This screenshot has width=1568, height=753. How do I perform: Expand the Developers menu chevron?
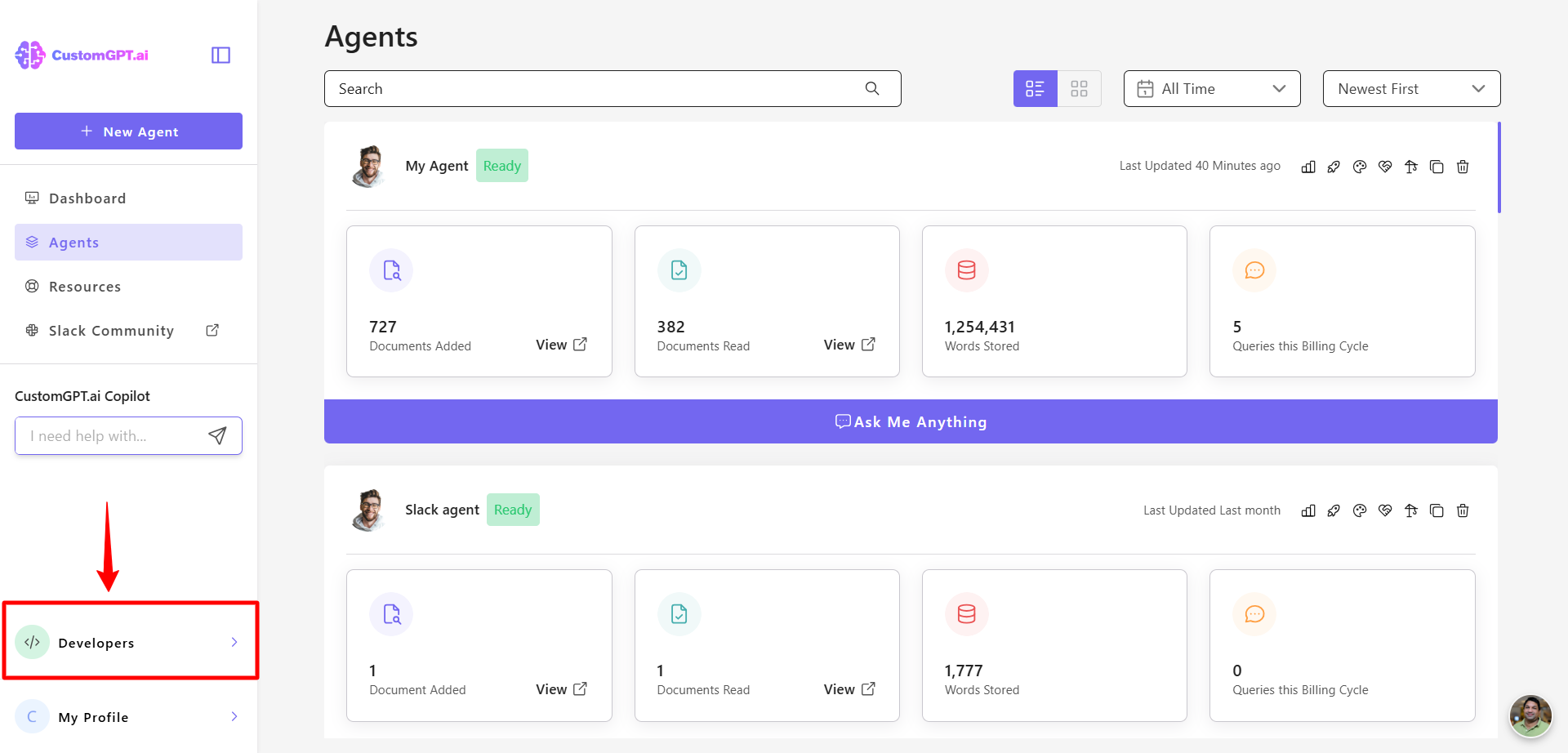[x=234, y=642]
